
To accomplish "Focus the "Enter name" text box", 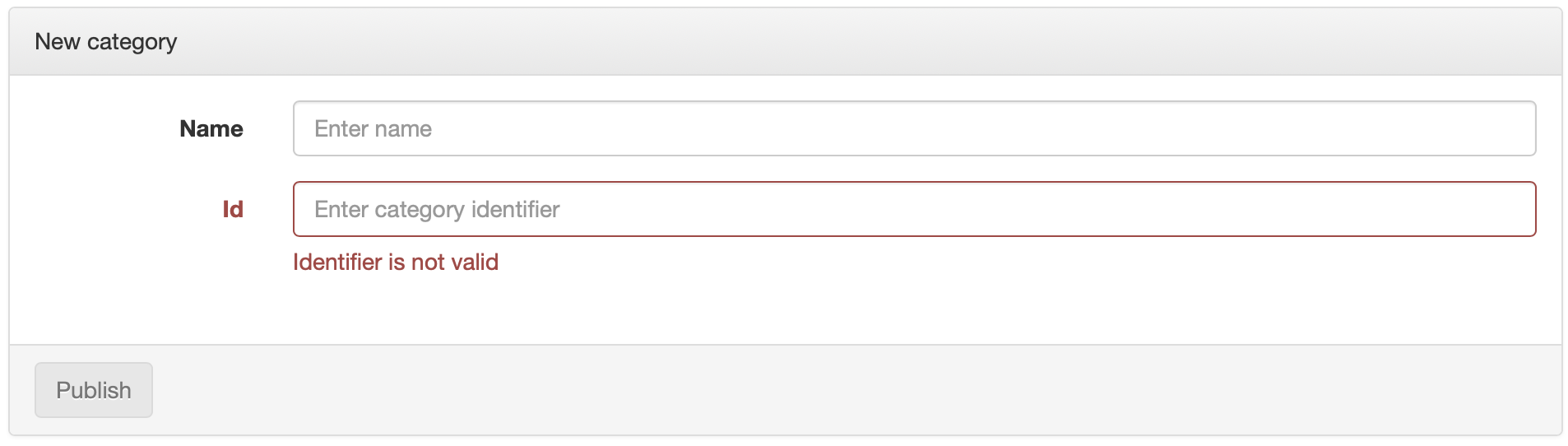I will coord(914,128).
